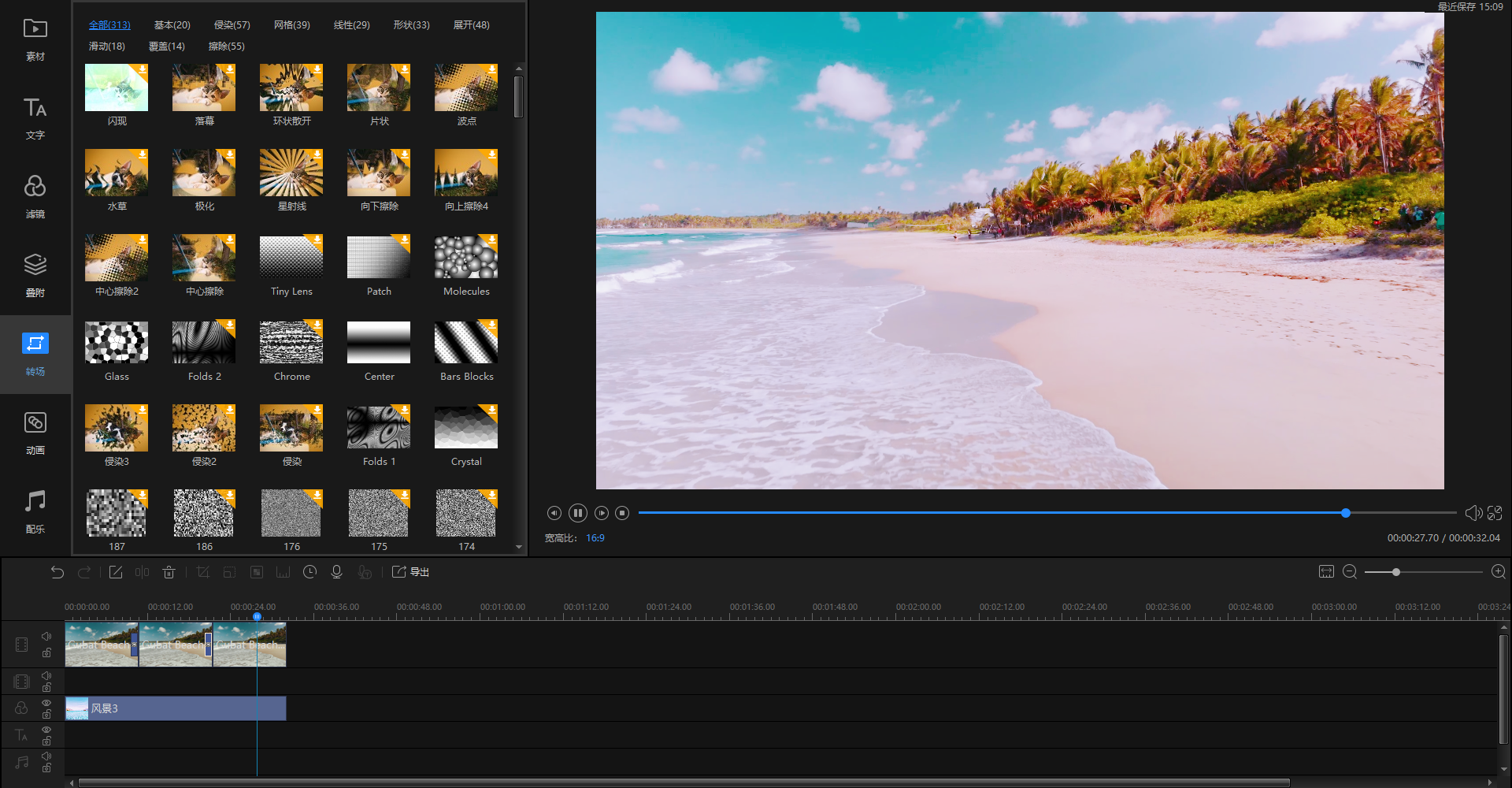The height and width of the screenshot is (788, 1512).
Task: Open the 转场 transitions panel
Action: pyautogui.click(x=35, y=355)
